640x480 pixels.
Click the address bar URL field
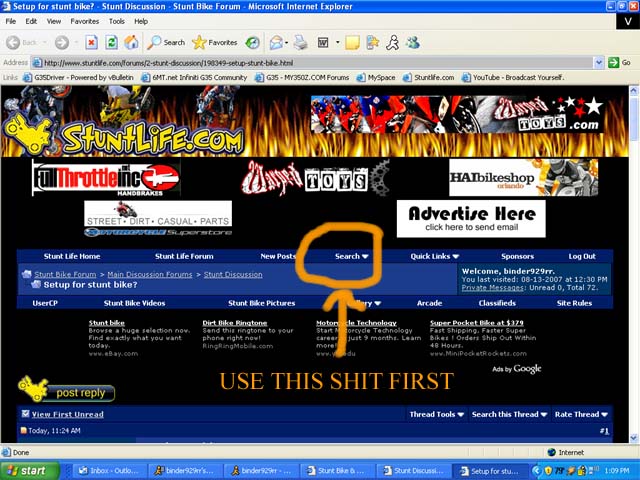point(300,62)
